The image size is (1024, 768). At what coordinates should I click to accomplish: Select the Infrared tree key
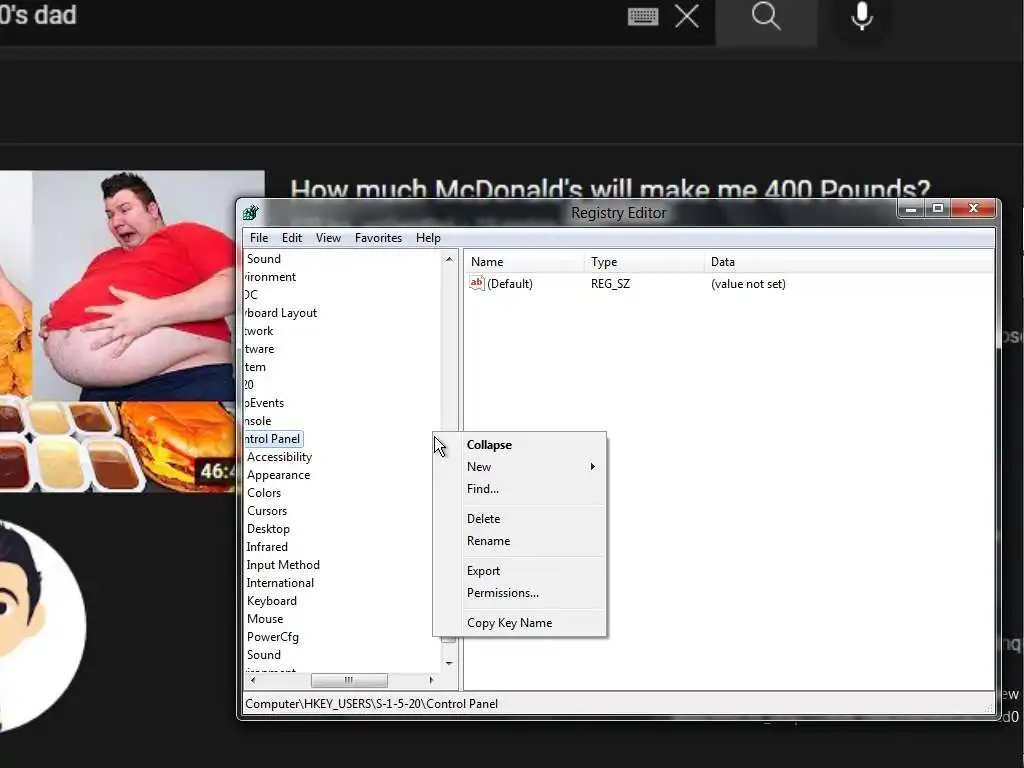(266, 547)
